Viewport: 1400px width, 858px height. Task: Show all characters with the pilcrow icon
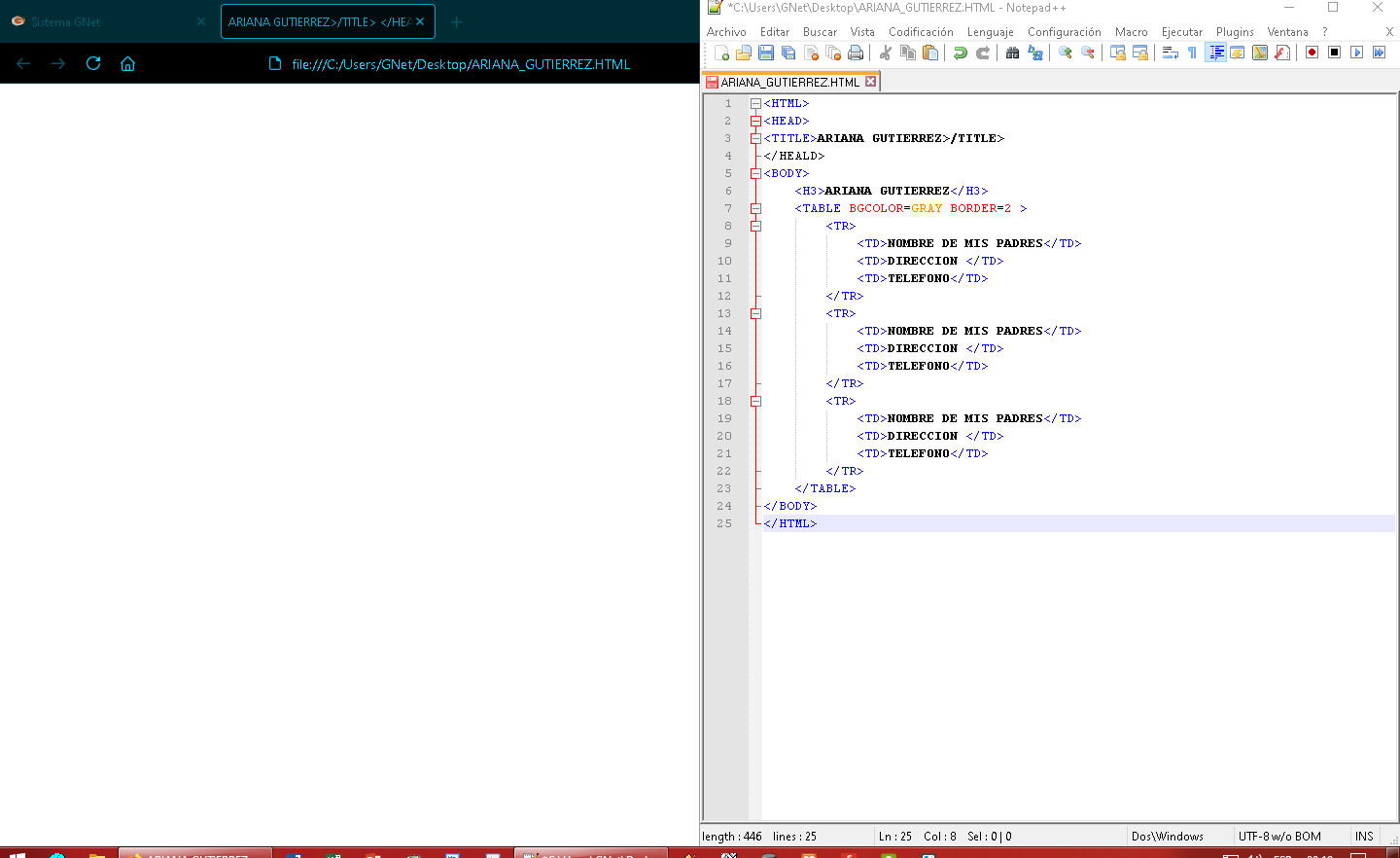coord(1193,53)
